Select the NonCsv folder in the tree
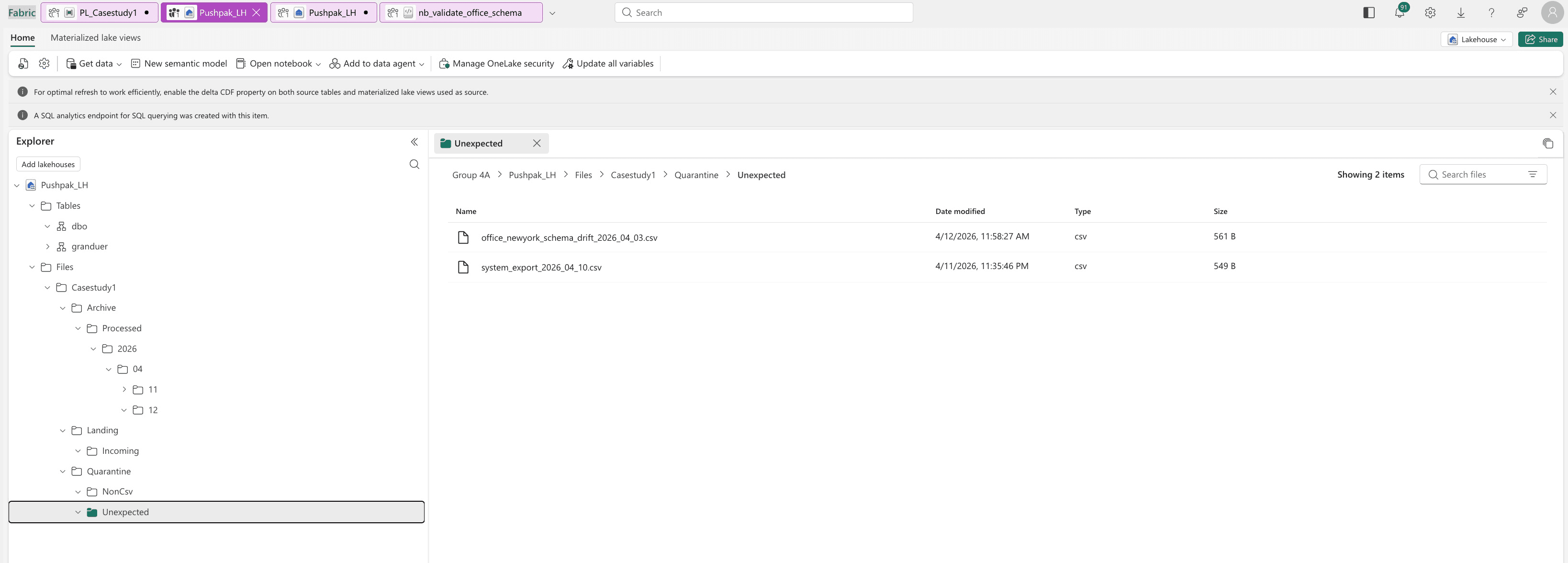 click(117, 492)
